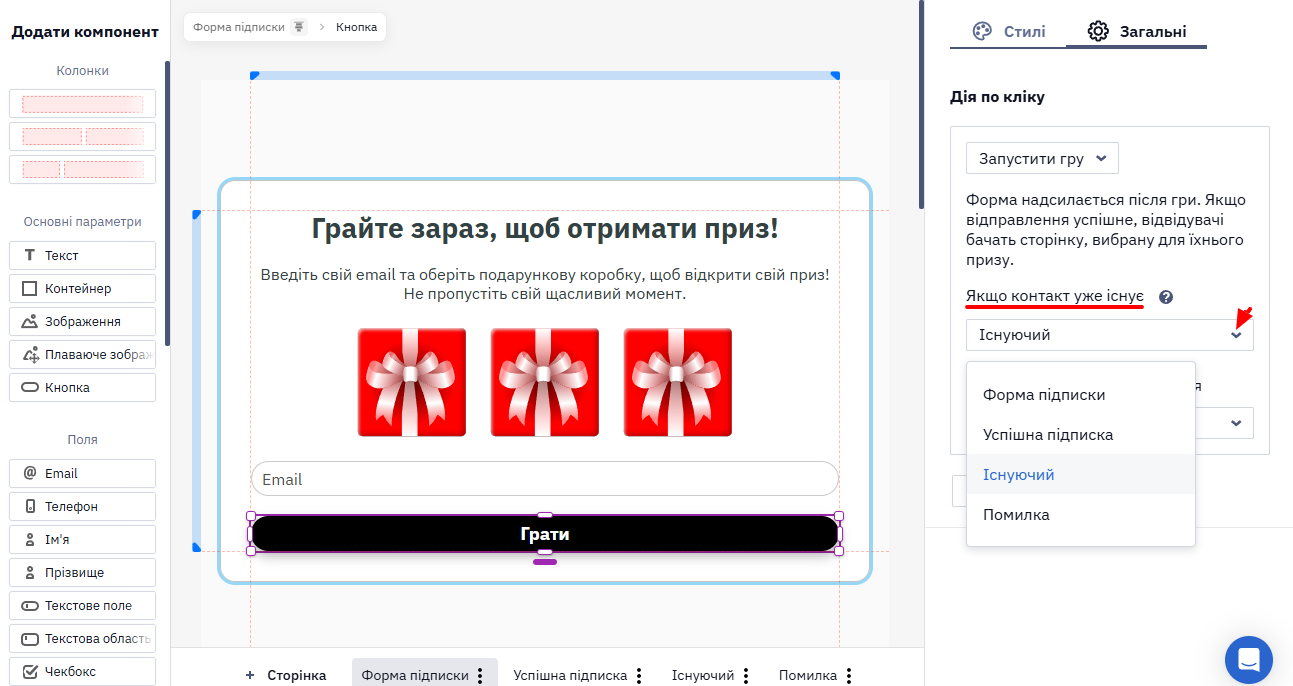
Task: Open help tooltip next to Якщо контакт уже існує
Action: tap(1165, 297)
